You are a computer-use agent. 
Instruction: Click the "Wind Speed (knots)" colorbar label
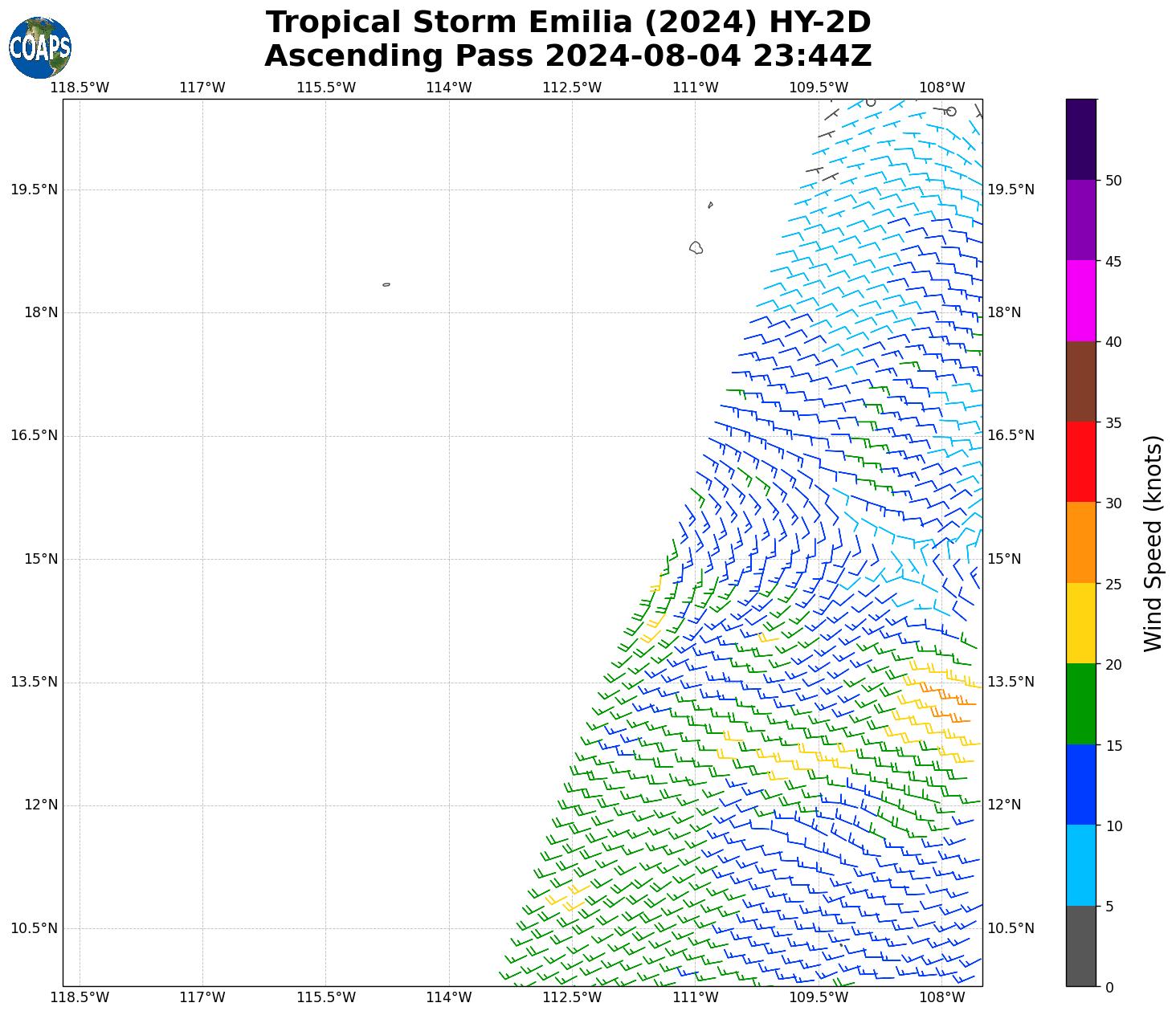(1153, 543)
